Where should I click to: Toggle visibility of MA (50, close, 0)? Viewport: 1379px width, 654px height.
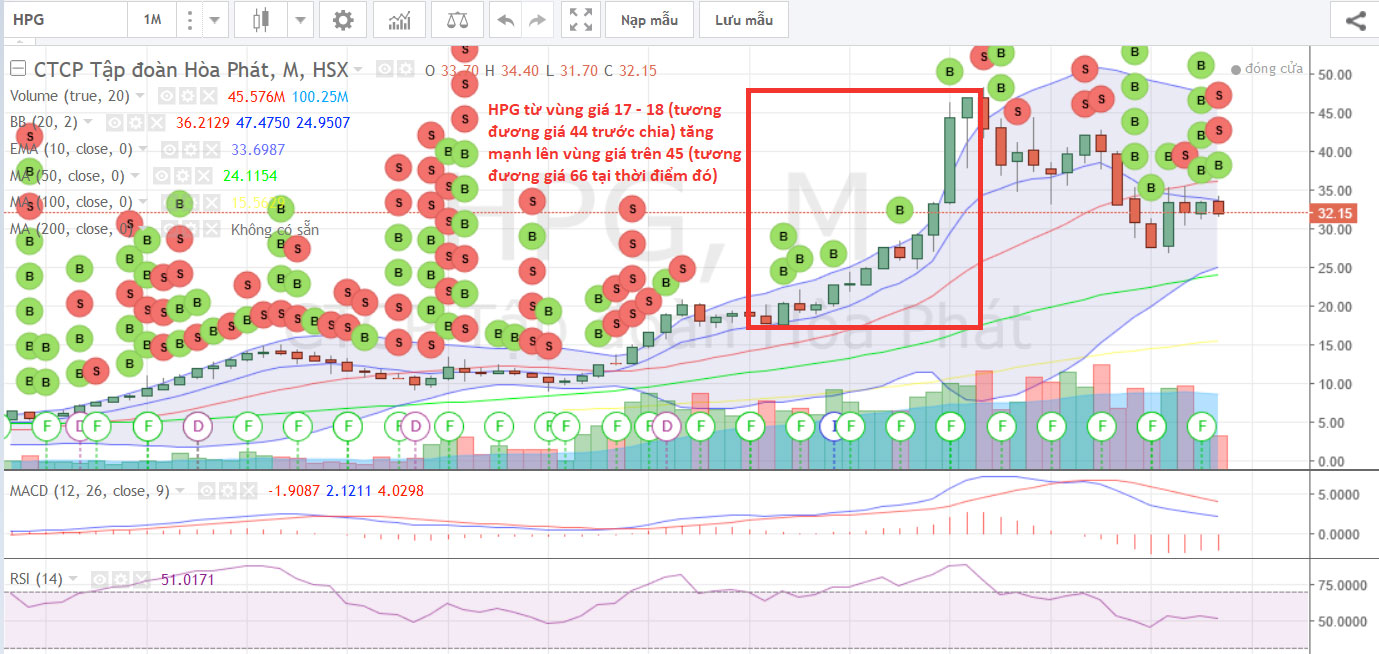[x=162, y=176]
